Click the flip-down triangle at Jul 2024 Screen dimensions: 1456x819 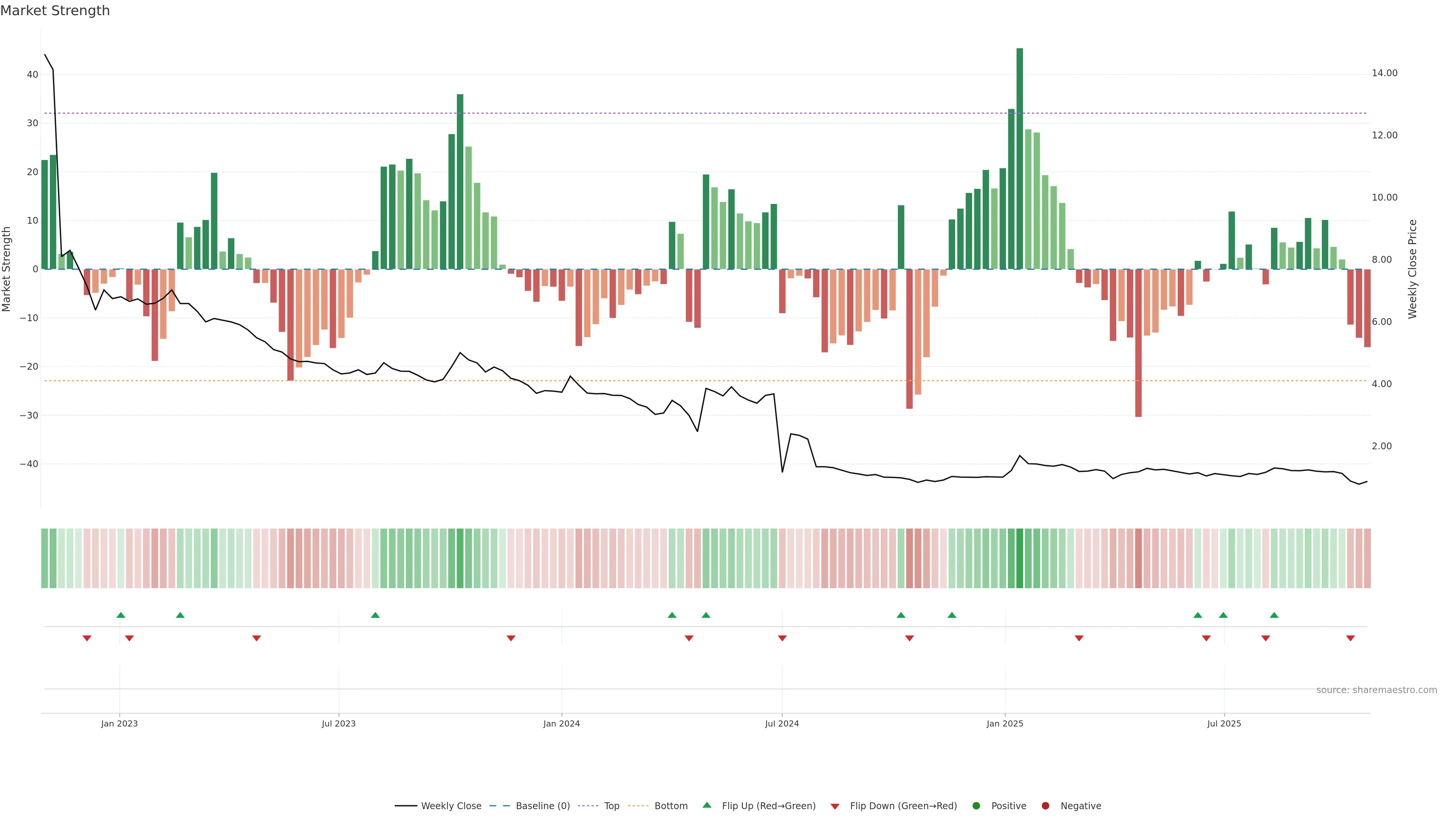pos(782,638)
